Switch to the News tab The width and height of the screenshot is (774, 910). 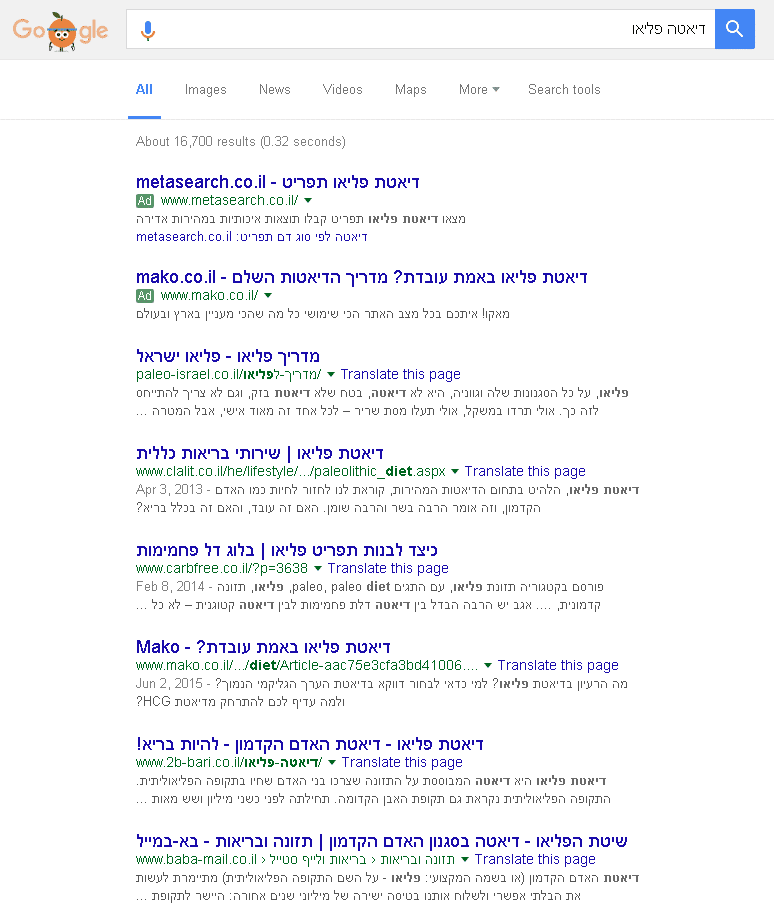click(x=274, y=89)
